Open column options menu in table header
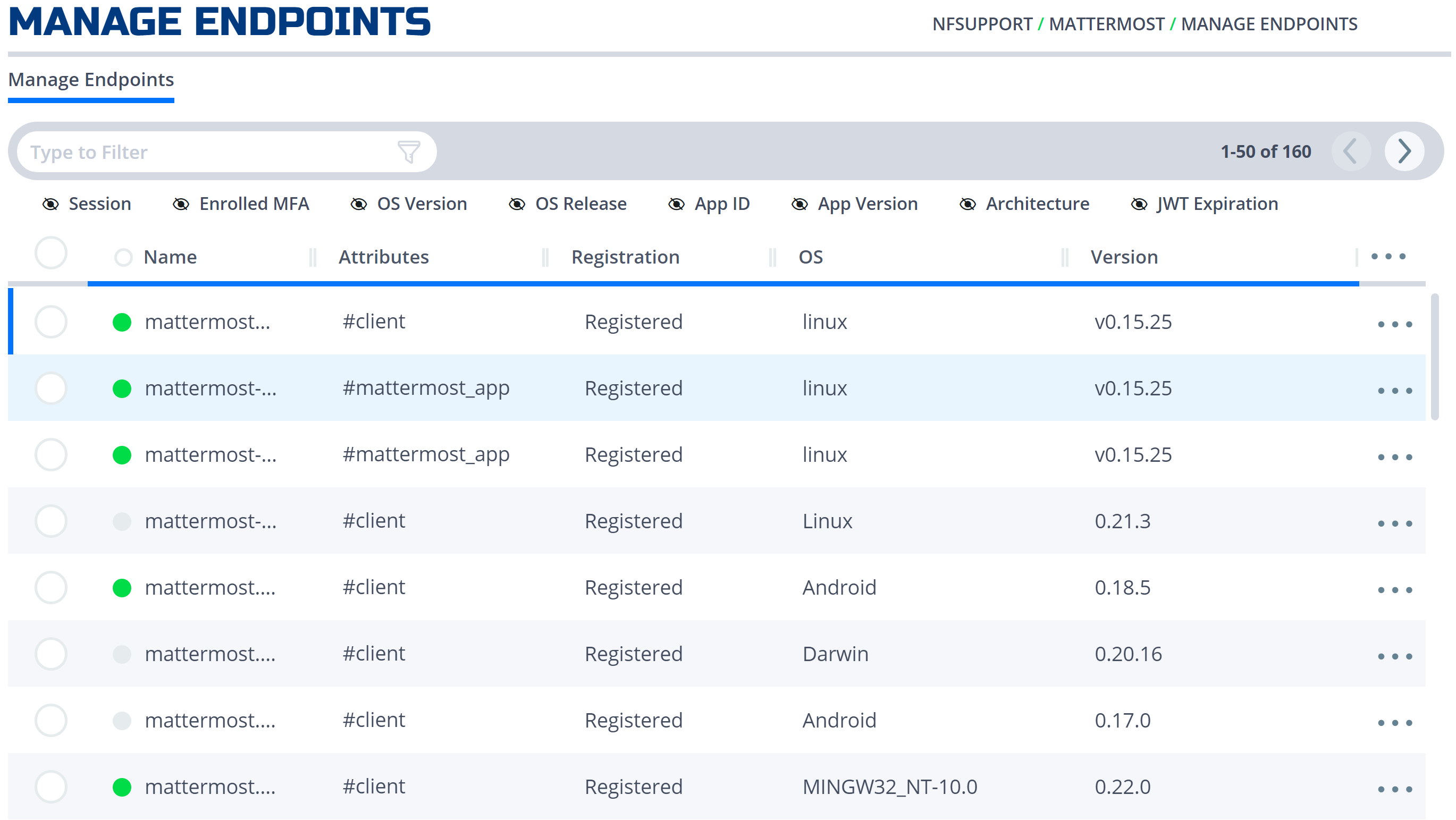The width and height of the screenshot is (1456, 820). click(1388, 257)
